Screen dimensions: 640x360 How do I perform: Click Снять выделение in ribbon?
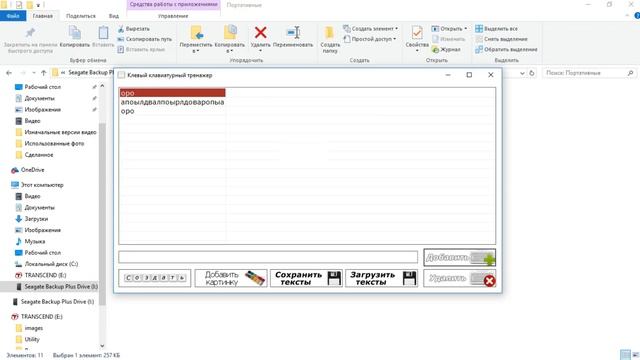501,39
